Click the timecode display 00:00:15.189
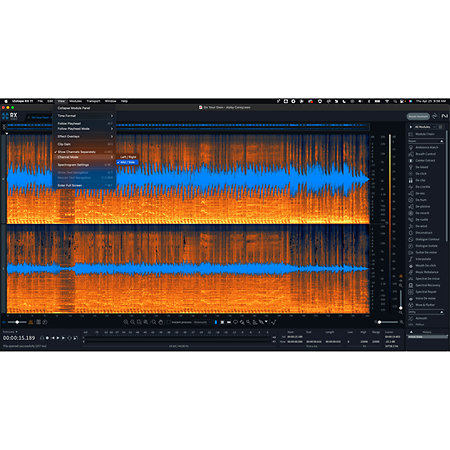 pos(19,338)
